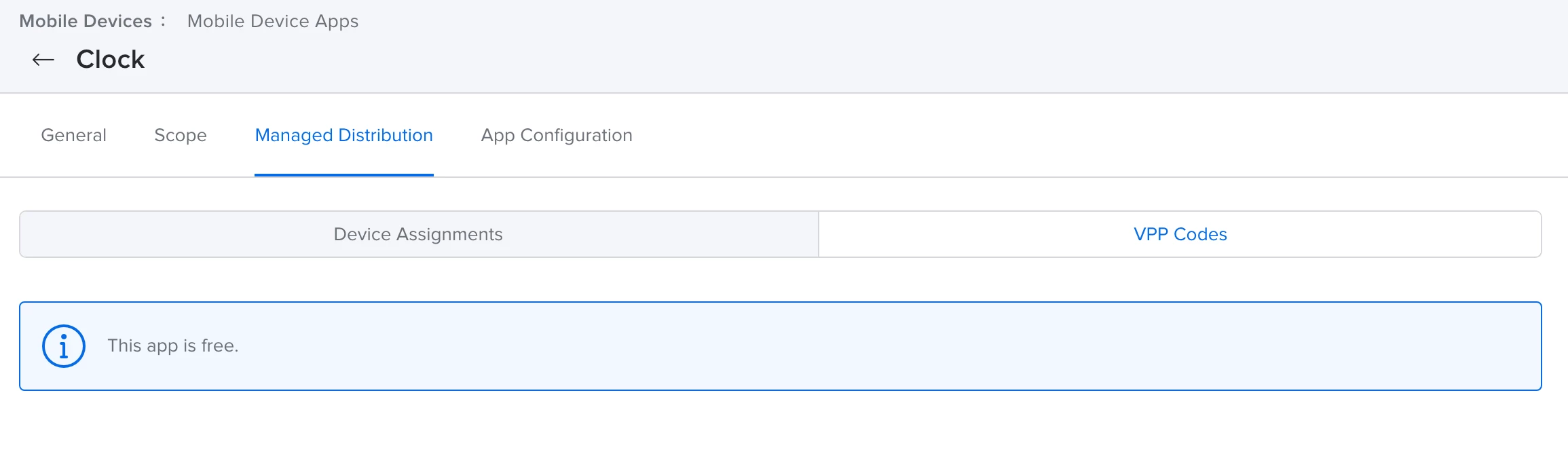The width and height of the screenshot is (1568, 452).
Task: Select the Managed Distribution tab
Action: pos(344,135)
